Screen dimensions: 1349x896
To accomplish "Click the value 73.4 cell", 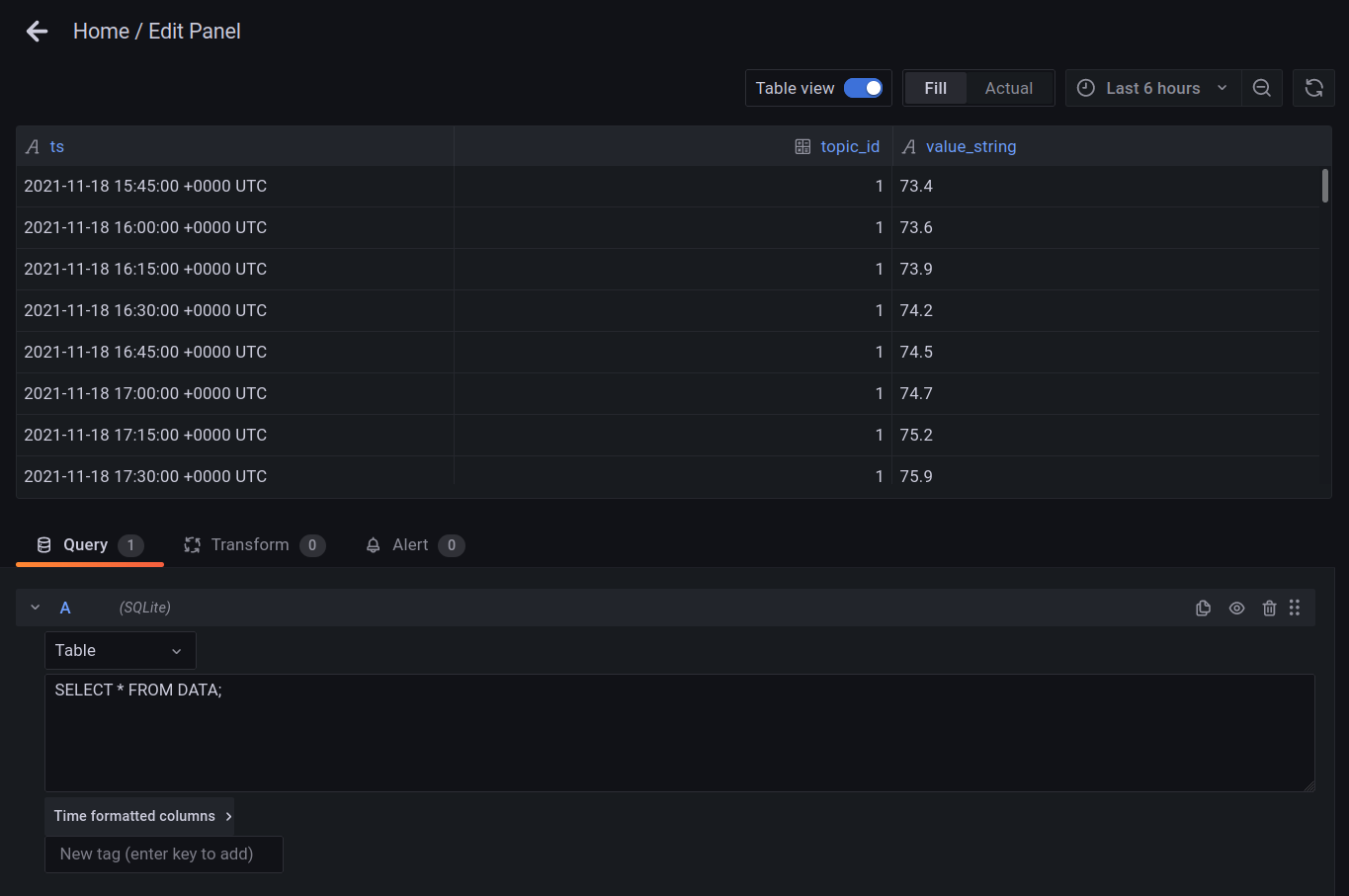I will click(x=1105, y=186).
